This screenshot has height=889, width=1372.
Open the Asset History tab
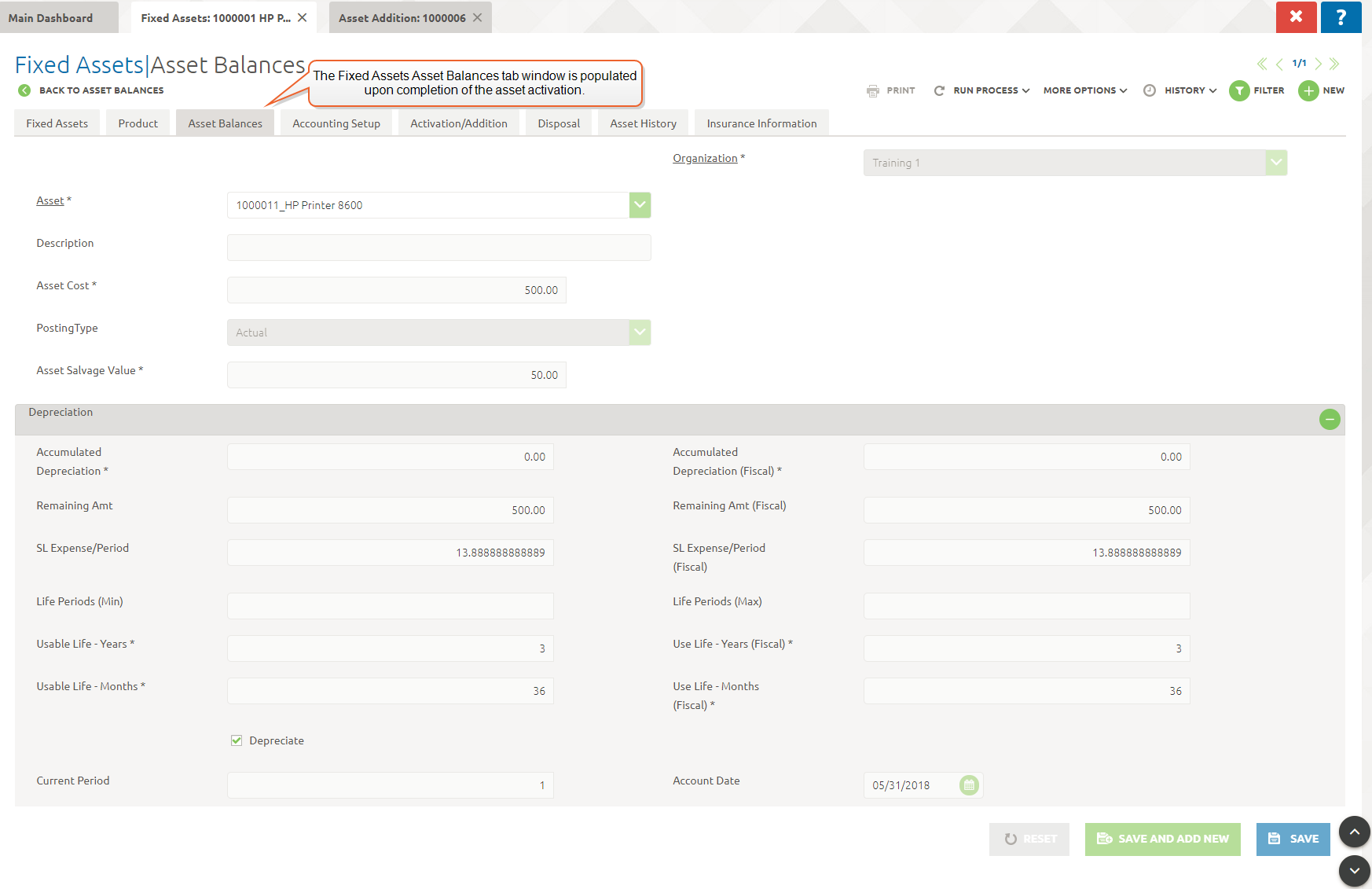click(x=643, y=123)
